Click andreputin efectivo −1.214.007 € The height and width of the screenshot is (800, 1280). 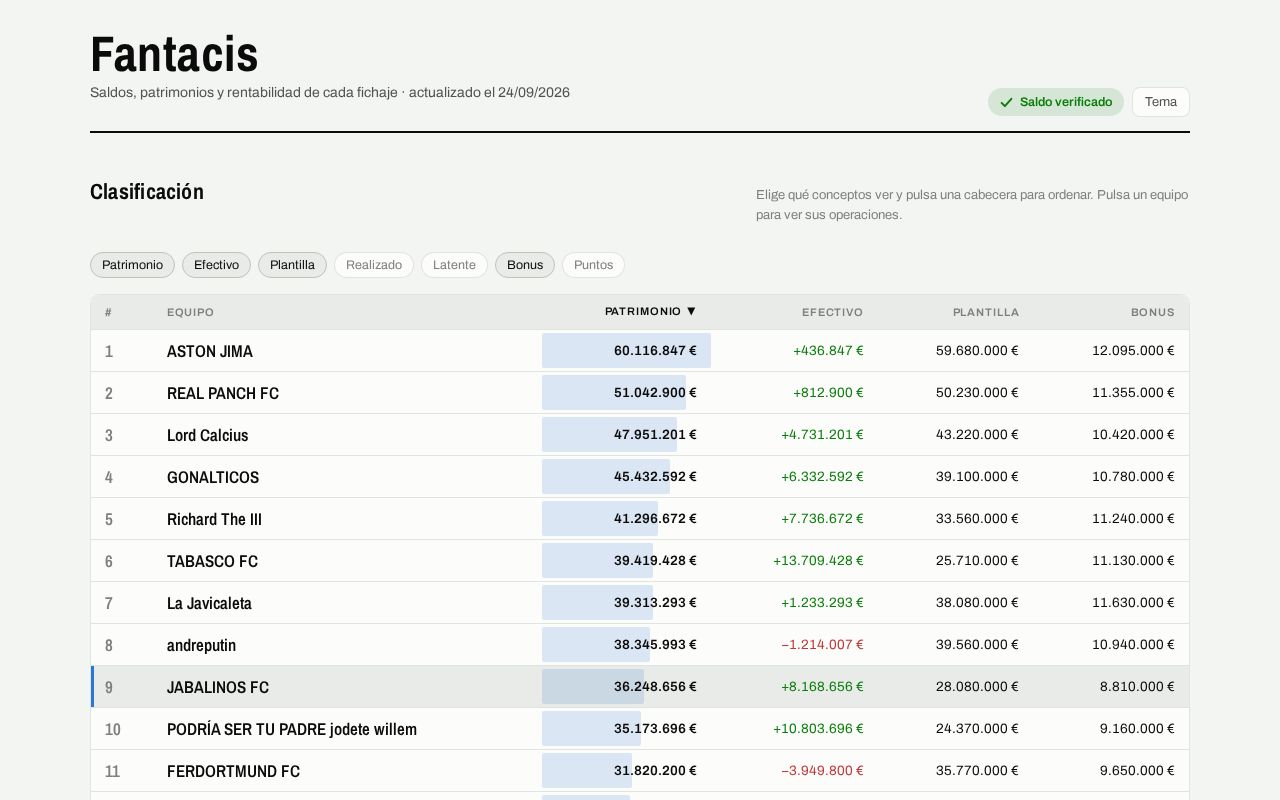point(822,645)
